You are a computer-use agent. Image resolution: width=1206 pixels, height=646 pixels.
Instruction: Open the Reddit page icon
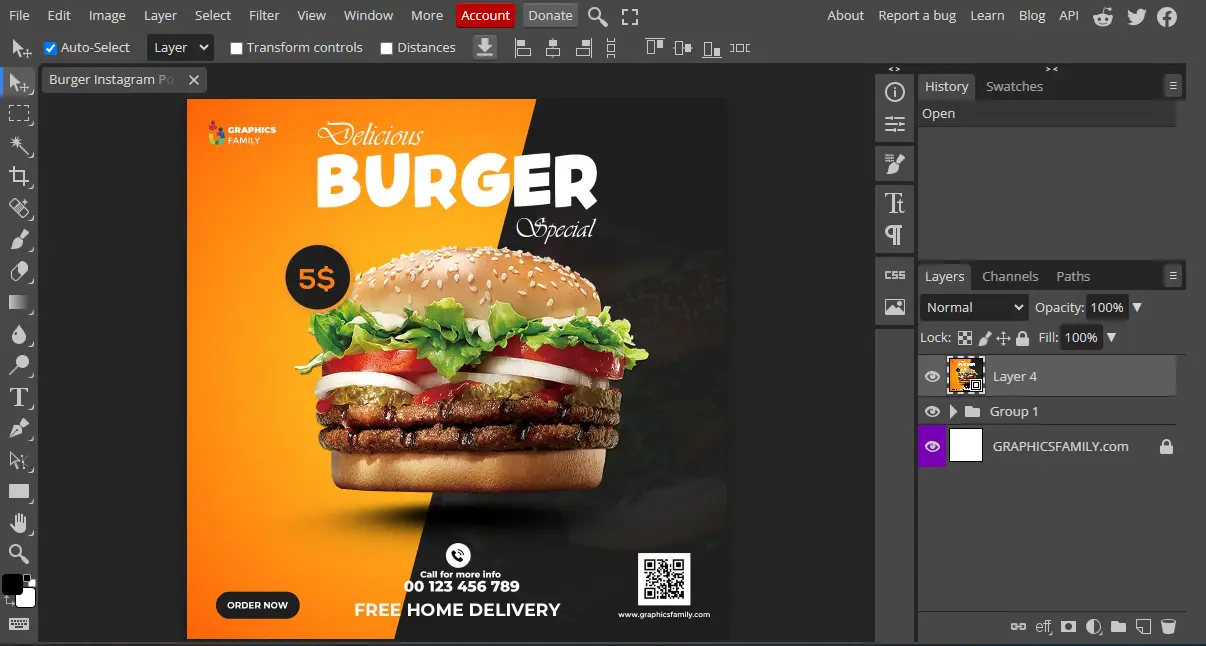coord(1103,16)
